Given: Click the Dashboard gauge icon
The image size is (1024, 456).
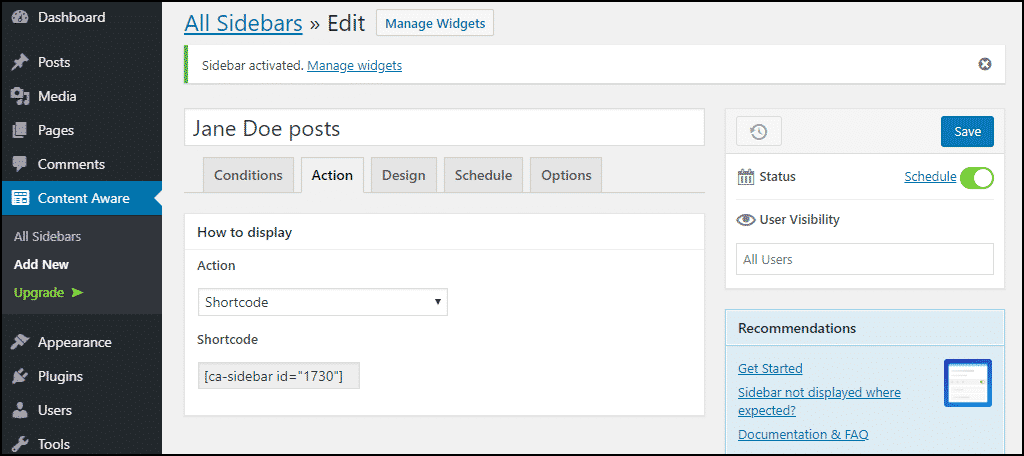Looking at the screenshot, I should (x=20, y=17).
